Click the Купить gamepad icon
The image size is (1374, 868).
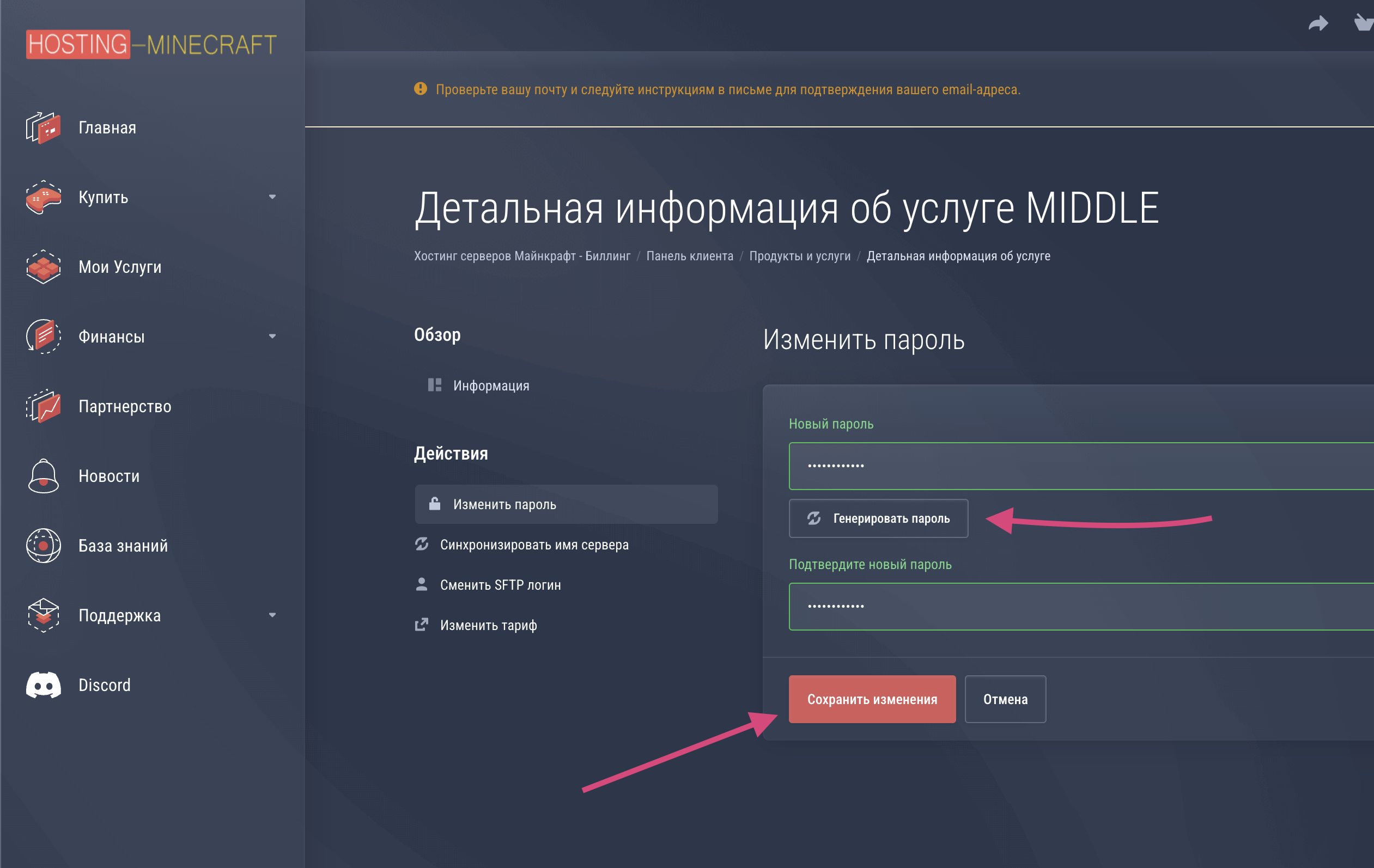pos(44,197)
